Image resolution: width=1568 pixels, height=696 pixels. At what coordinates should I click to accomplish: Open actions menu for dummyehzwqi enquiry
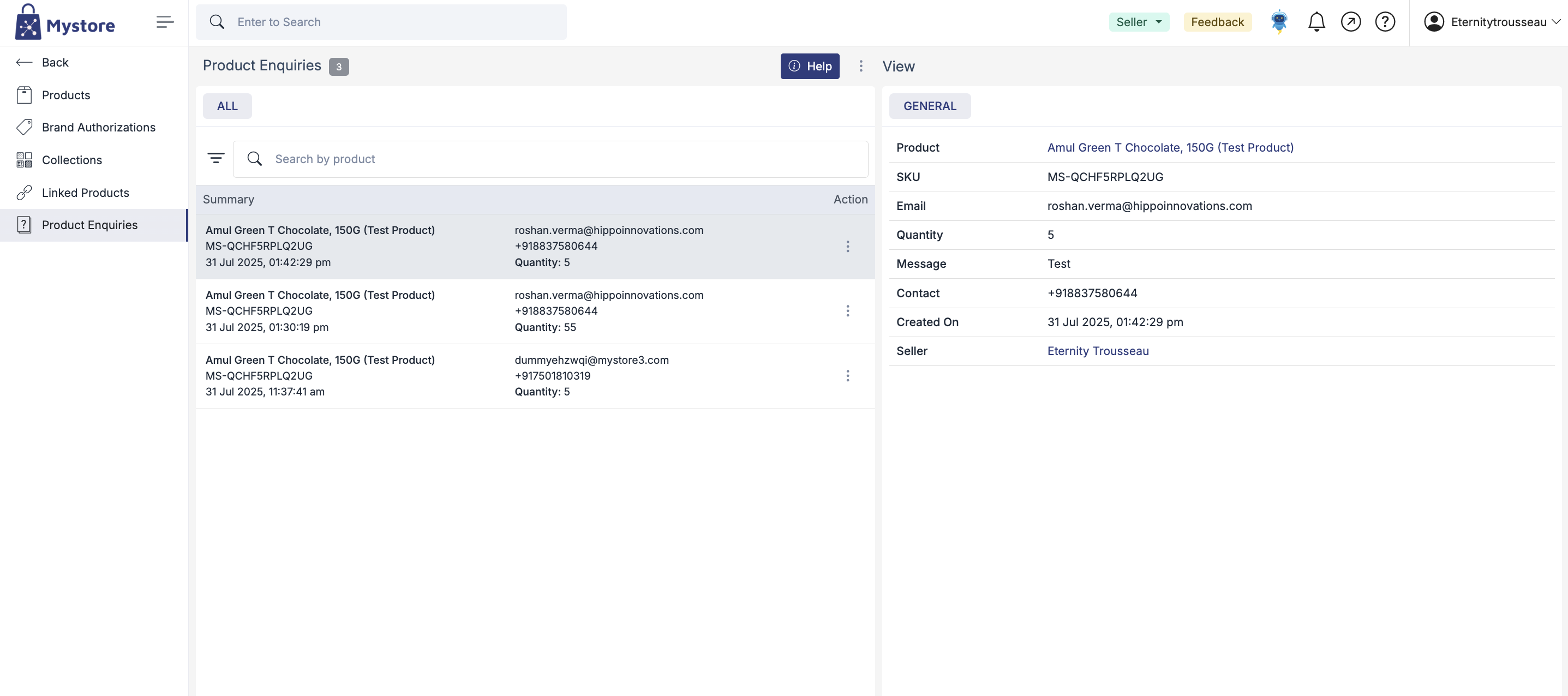coord(847,376)
